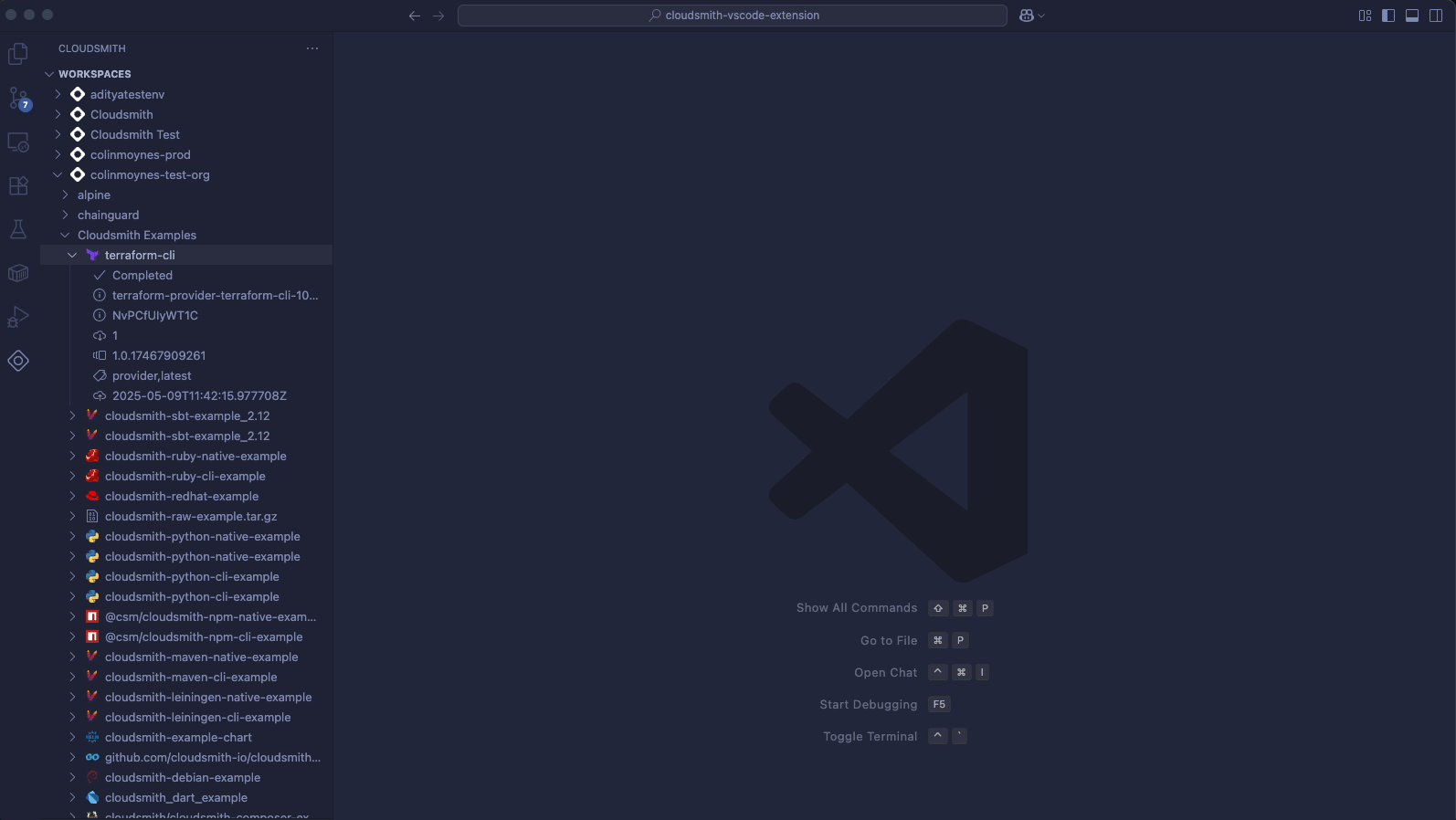This screenshot has height=820, width=1456.
Task: Click Go icon of github.com/cloudsmith-io package
Action: tap(92, 757)
